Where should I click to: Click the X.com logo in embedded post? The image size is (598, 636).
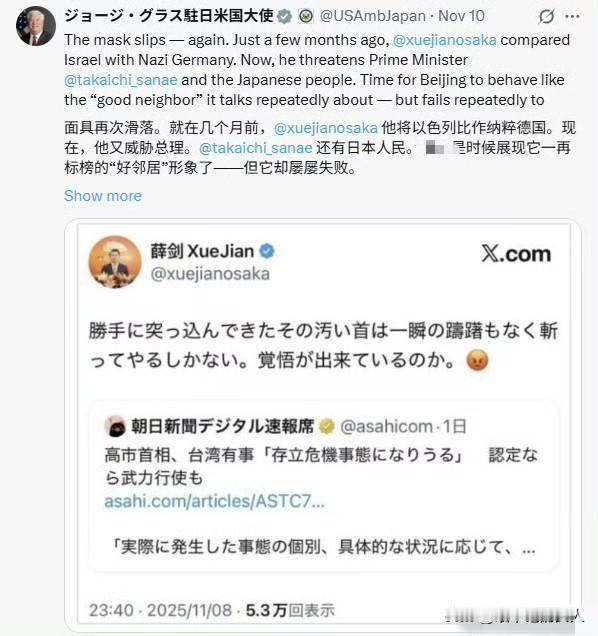(516, 254)
